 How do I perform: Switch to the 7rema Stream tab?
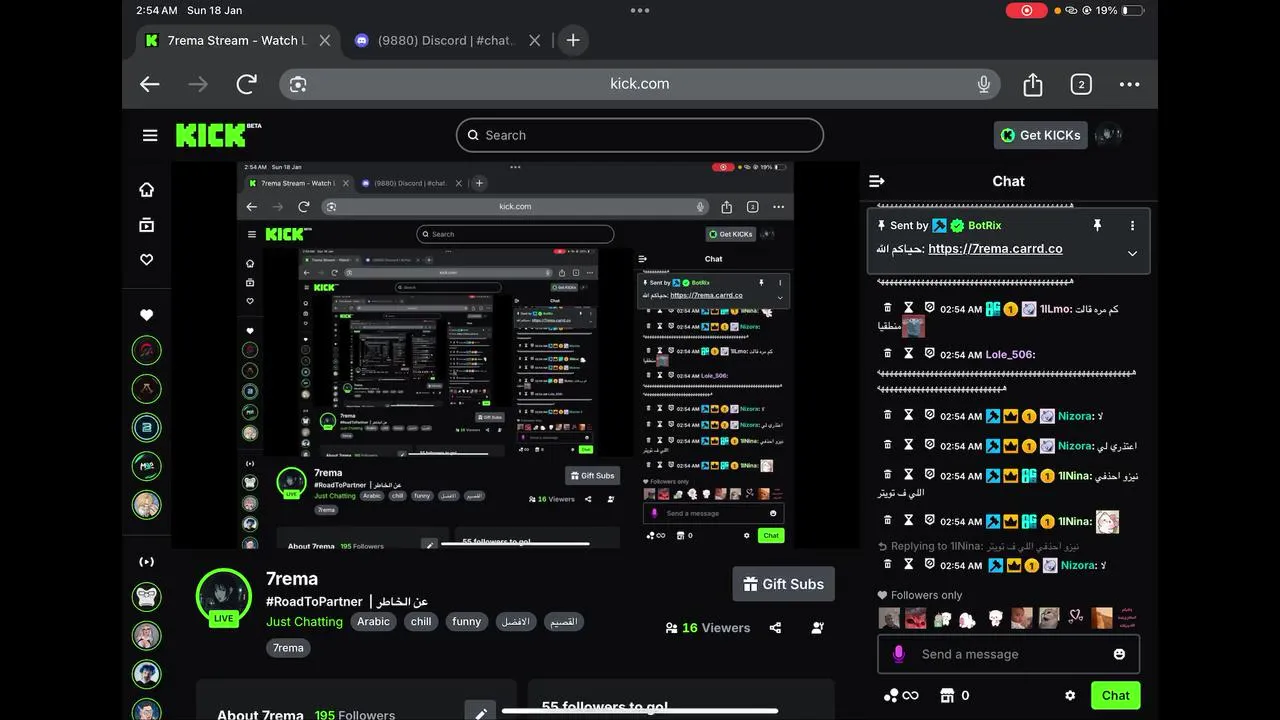(x=237, y=40)
